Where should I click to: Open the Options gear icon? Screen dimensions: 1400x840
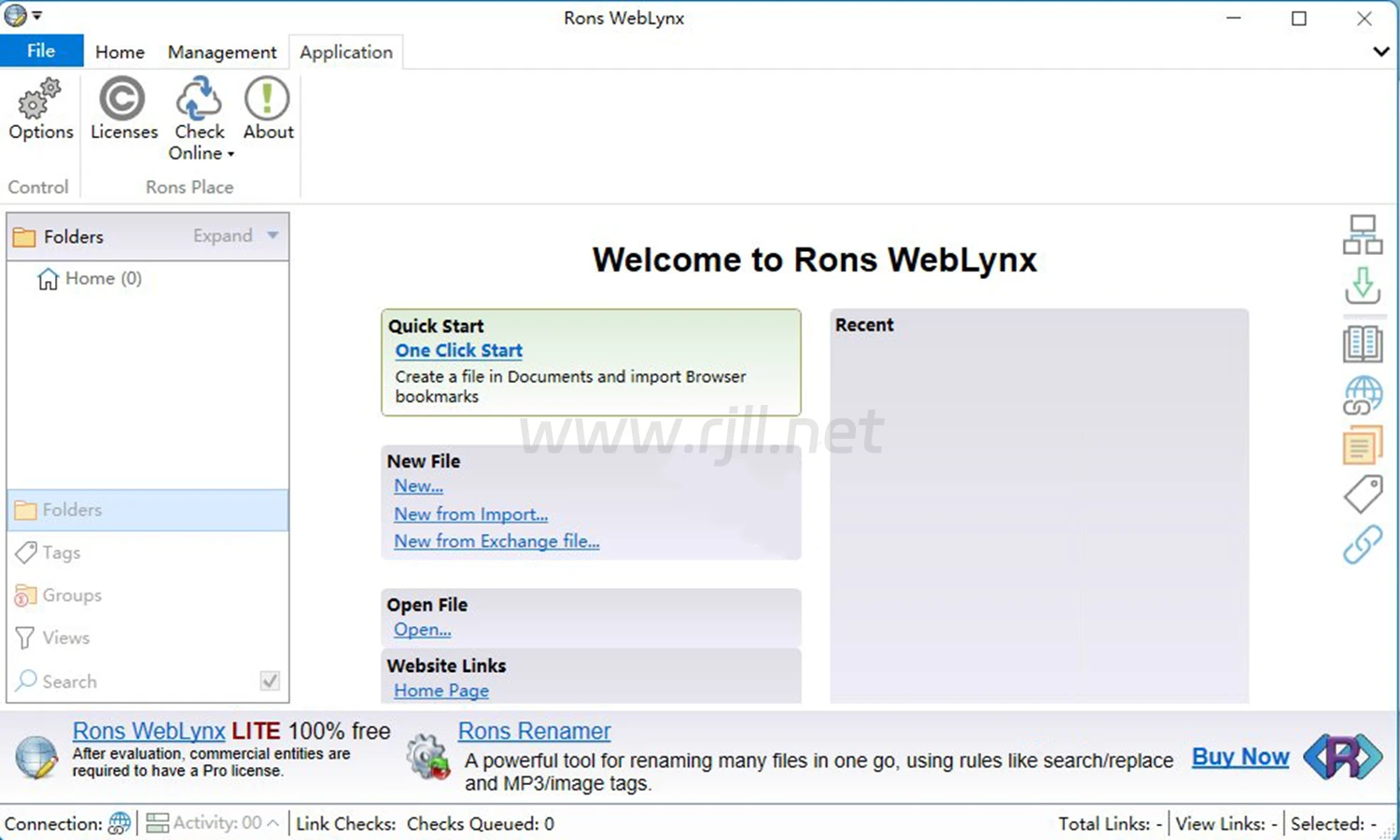[x=40, y=101]
